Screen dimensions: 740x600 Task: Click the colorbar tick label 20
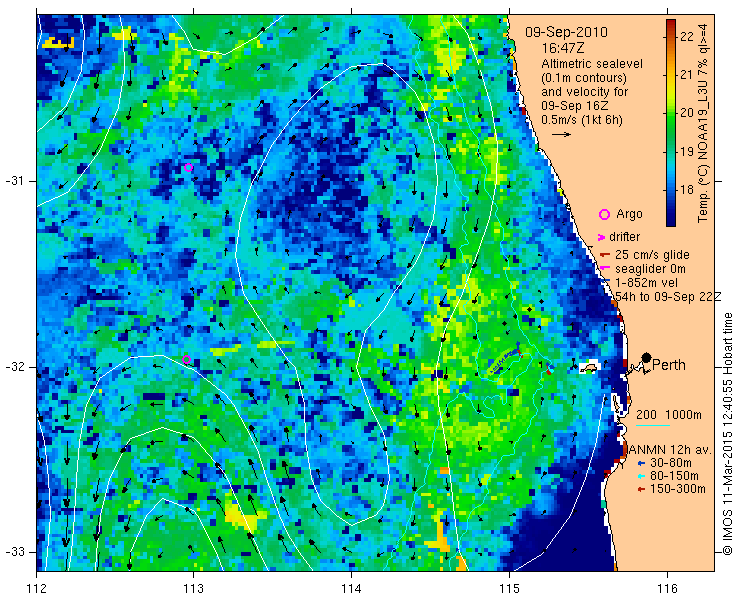pyautogui.click(x=687, y=113)
